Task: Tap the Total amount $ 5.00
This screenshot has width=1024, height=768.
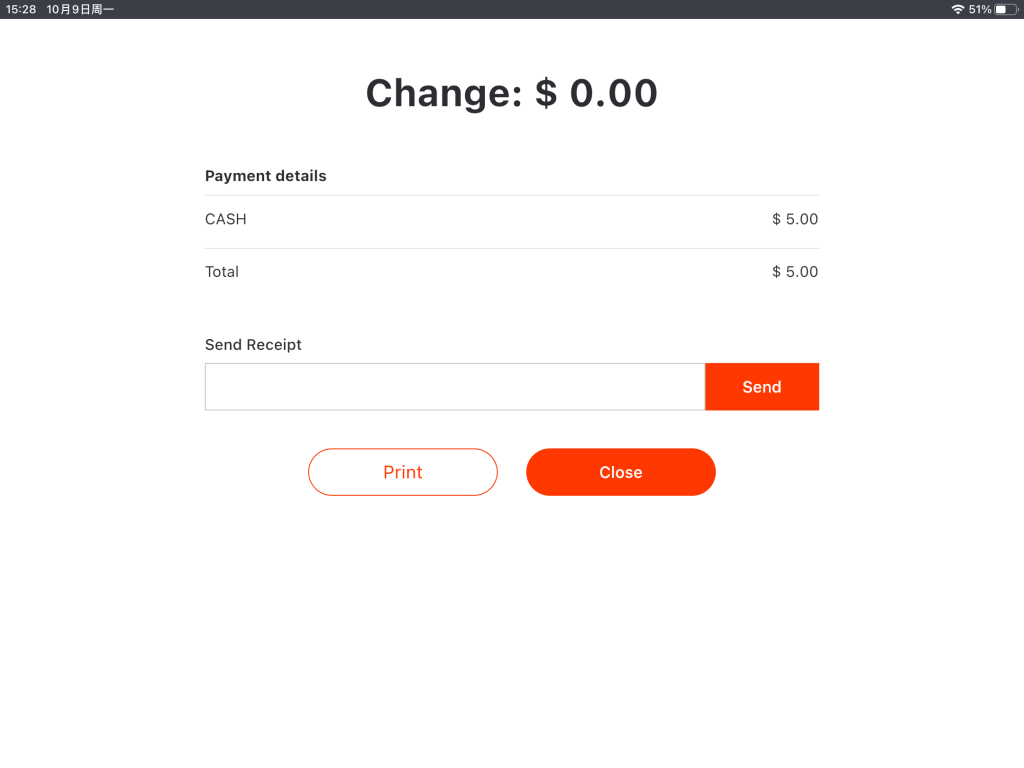Action: (x=795, y=272)
